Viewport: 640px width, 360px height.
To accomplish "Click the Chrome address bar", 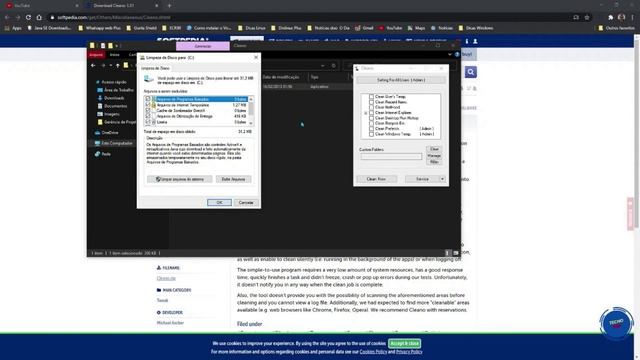I will (x=310, y=18).
